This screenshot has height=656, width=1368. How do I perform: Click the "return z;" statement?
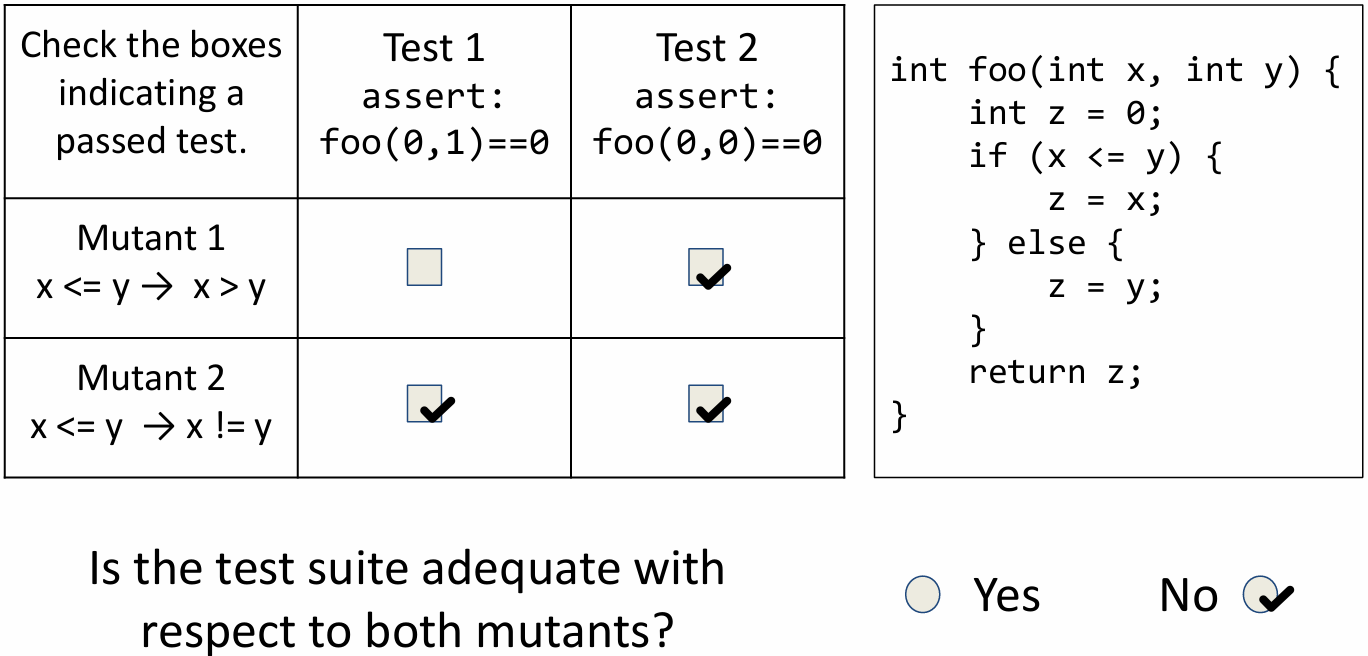[1055, 372]
